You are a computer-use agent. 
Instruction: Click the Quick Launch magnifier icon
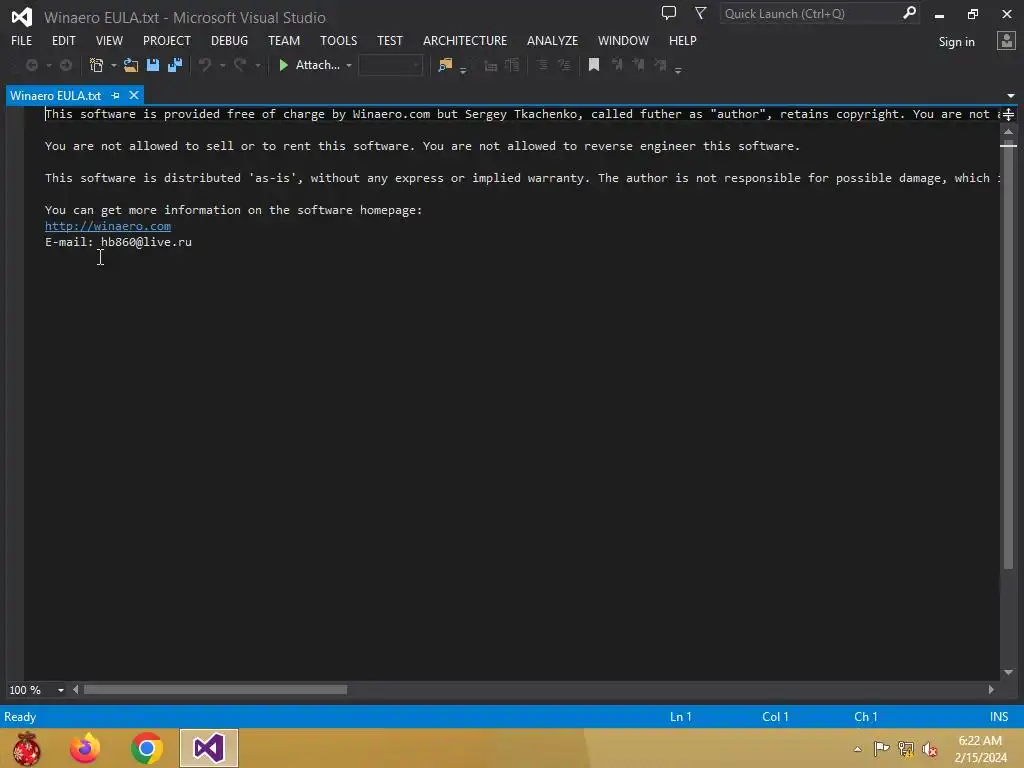point(909,13)
